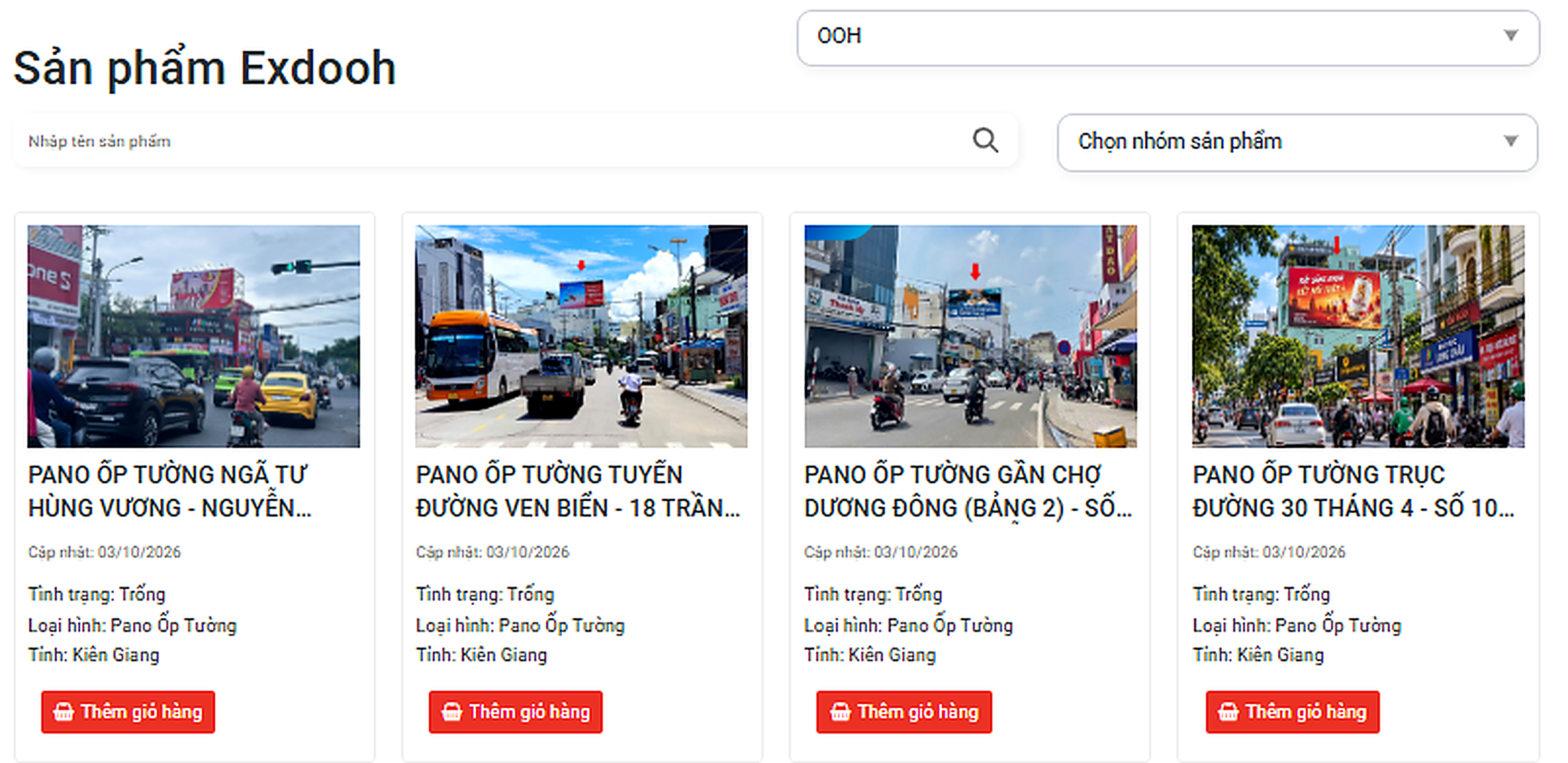Screen dimensions: 1568x763
Task: Open the Trục Đường 30 Tháng 4 product photo
Action: 1358,336
